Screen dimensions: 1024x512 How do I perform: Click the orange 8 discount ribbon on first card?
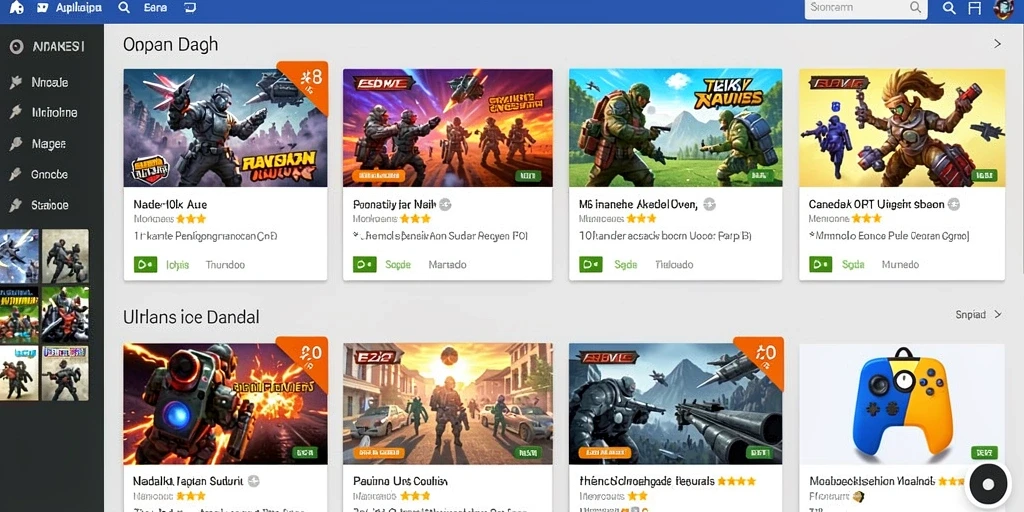click(x=308, y=78)
